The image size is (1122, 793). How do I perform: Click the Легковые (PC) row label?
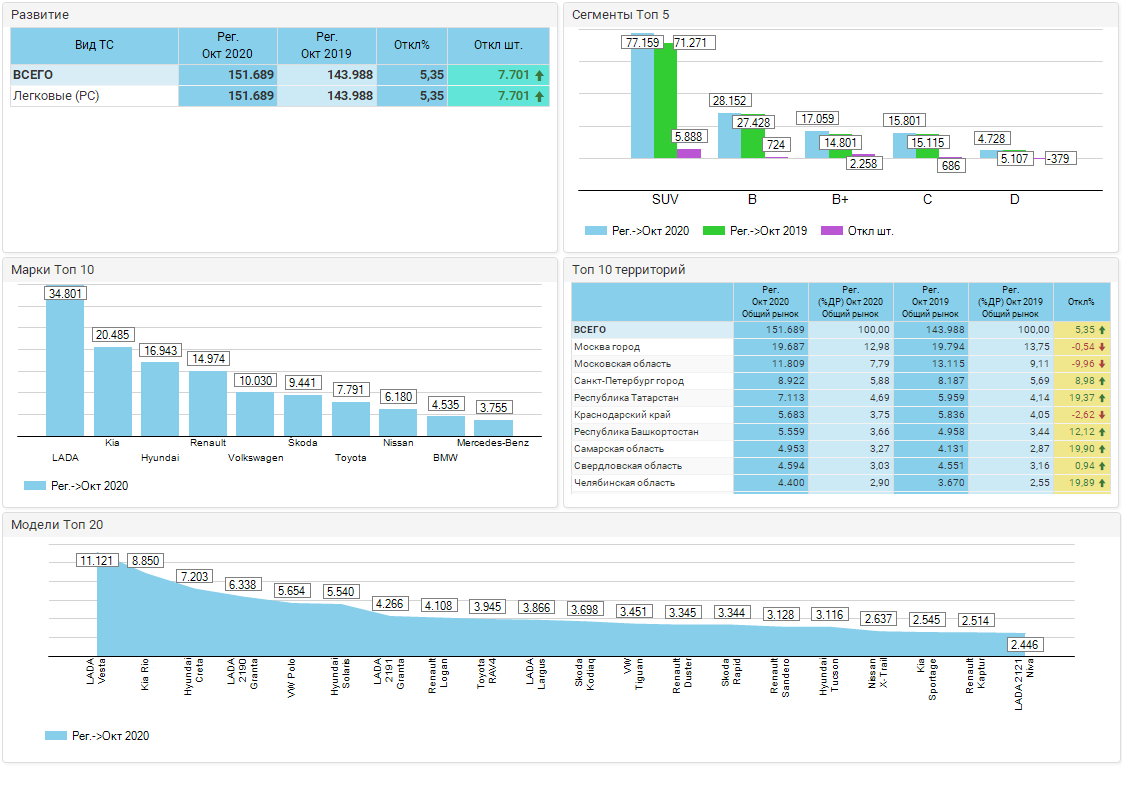(x=56, y=96)
